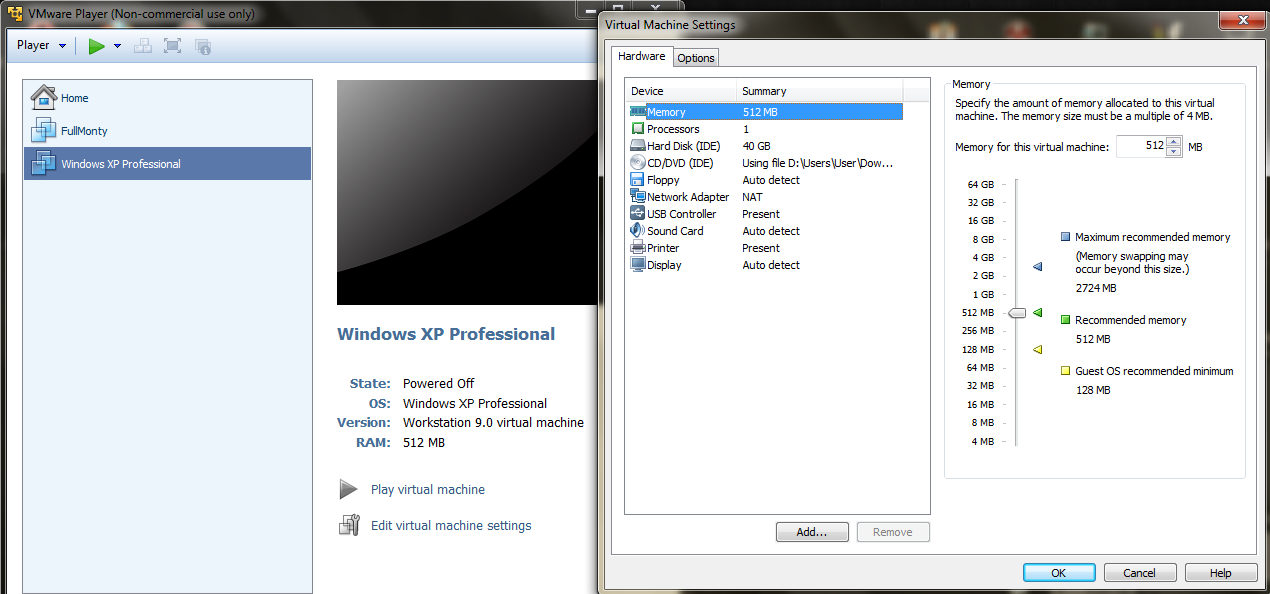Click the yellow guest OS minimum marker
The height and width of the screenshot is (594, 1270).
pyautogui.click(x=1037, y=349)
